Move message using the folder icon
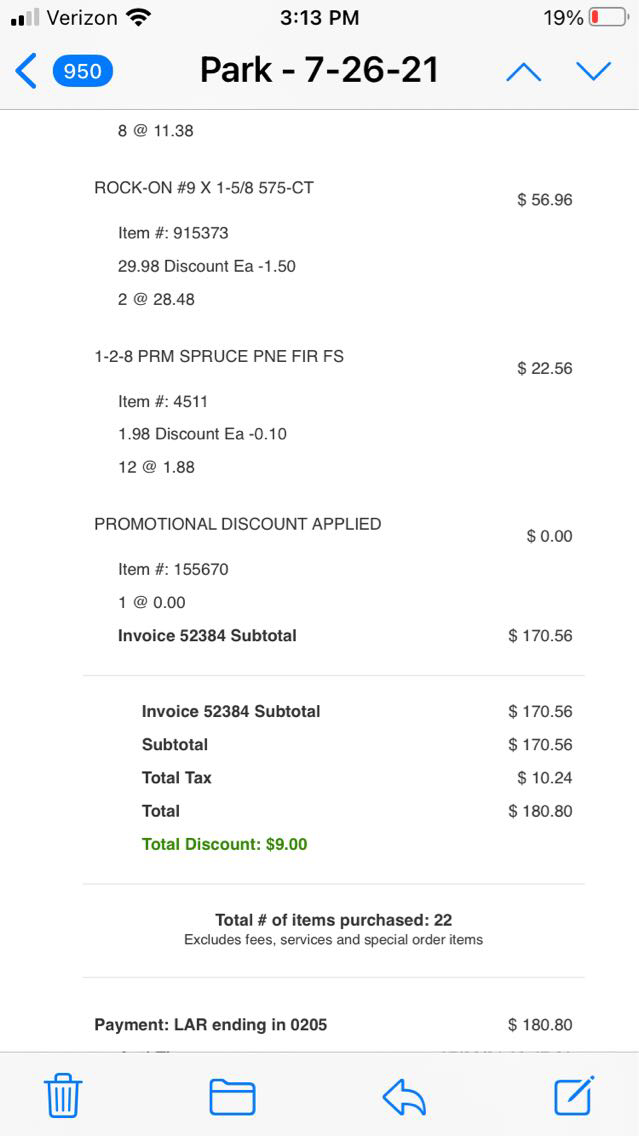The image size is (639, 1136). 232,1096
